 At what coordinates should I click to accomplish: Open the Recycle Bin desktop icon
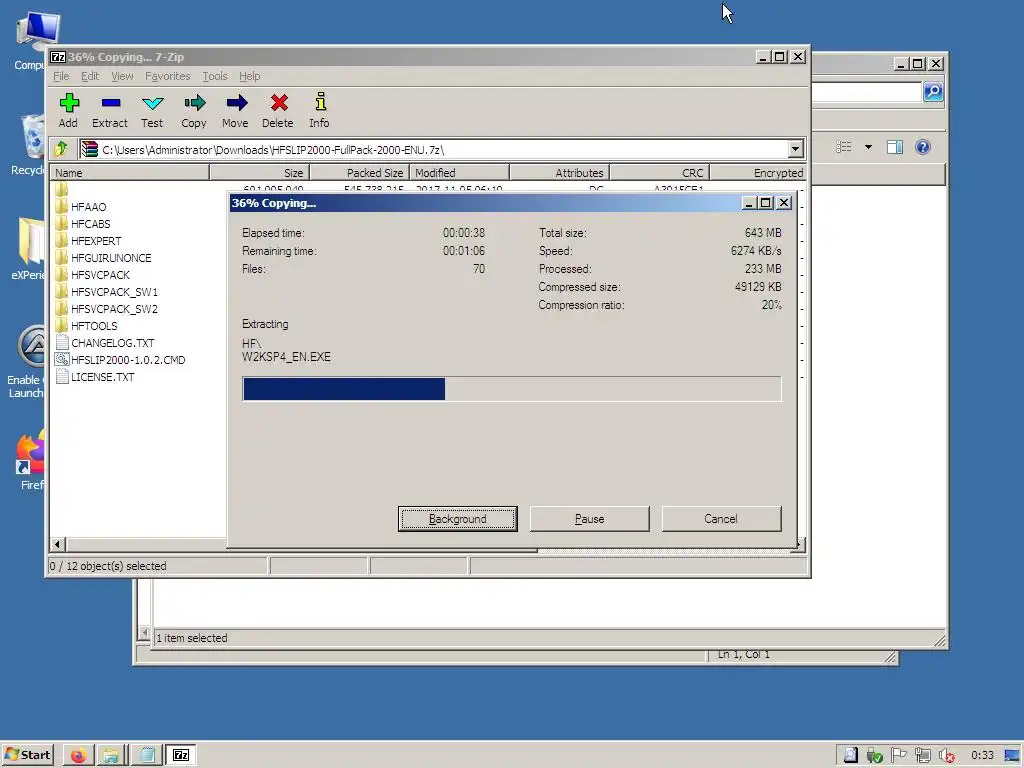[27, 144]
